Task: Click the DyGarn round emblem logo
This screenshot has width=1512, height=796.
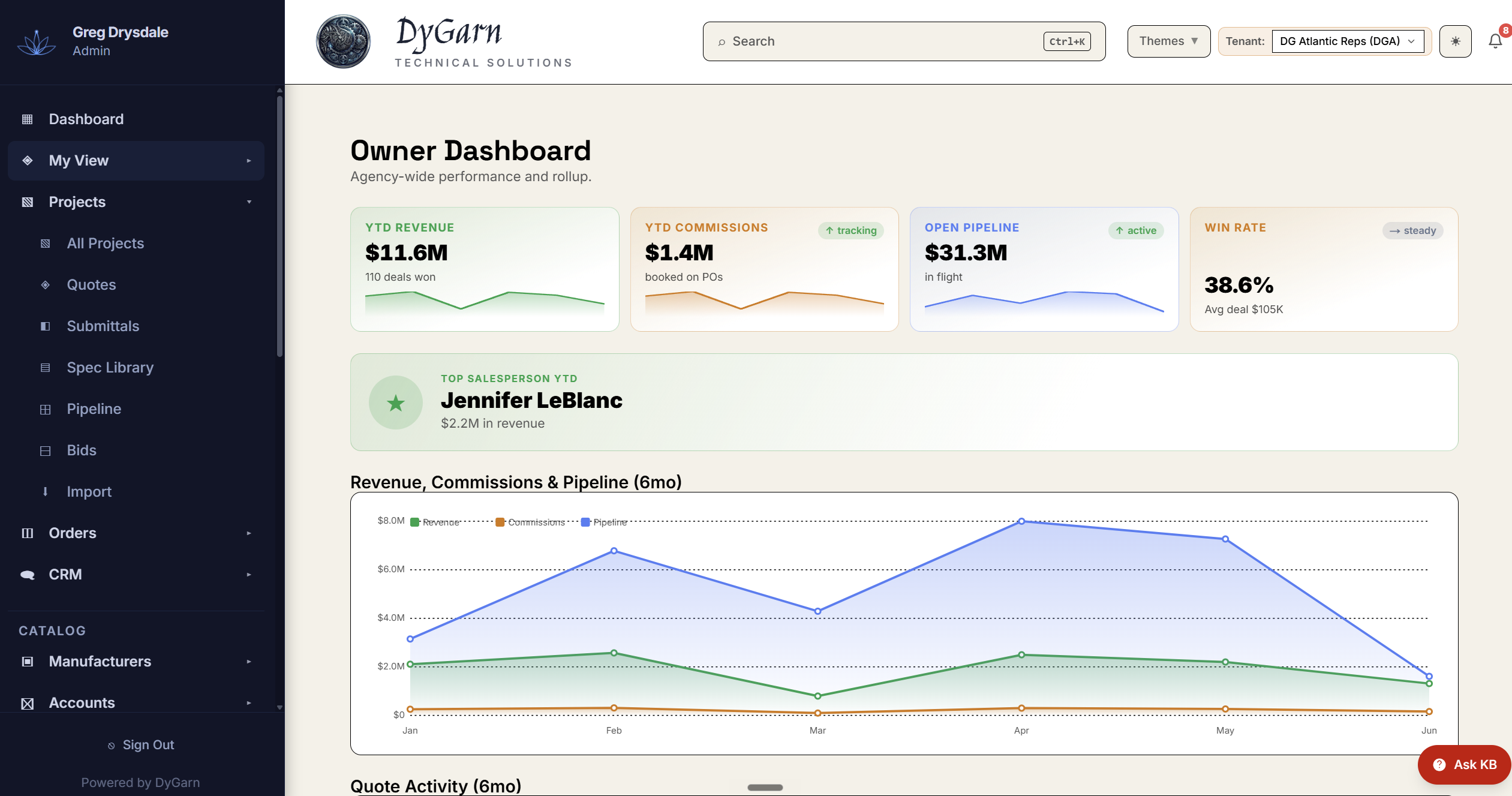Action: (343, 41)
